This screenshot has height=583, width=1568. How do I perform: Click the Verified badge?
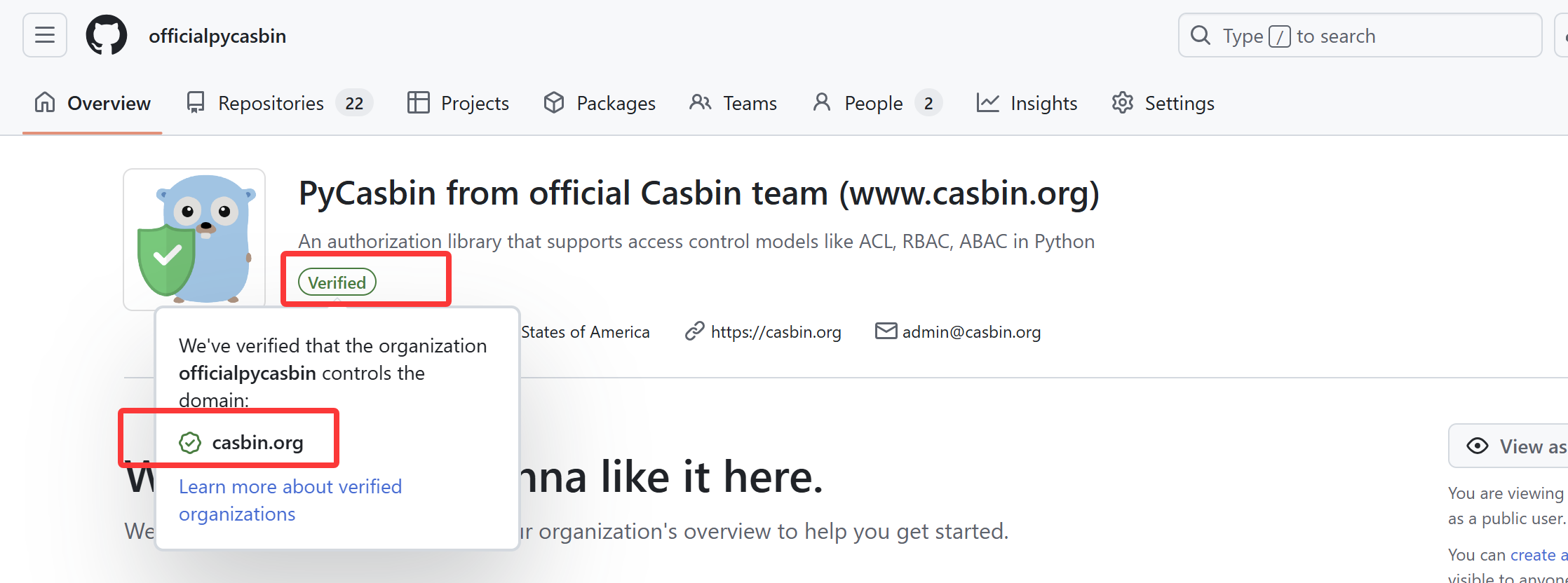pos(337,282)
